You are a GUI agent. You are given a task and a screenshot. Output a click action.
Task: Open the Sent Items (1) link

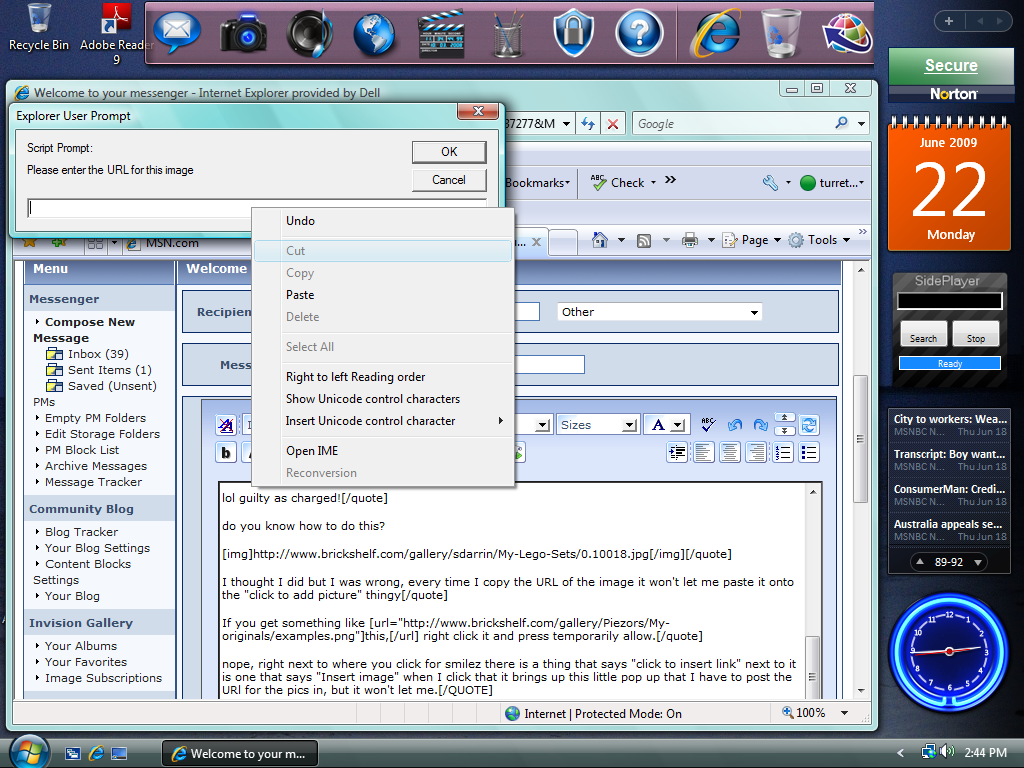pyautogui.click(x=110, y=370)
